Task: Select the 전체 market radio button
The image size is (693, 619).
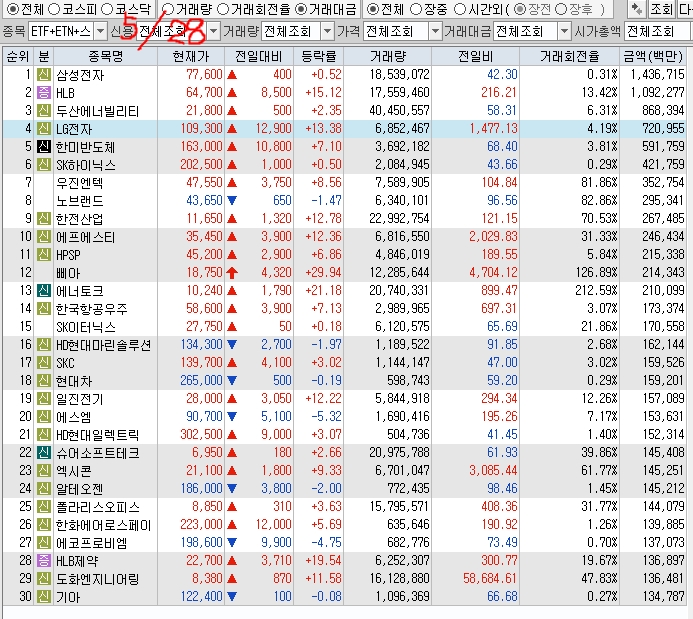Action: pos(13,8)
